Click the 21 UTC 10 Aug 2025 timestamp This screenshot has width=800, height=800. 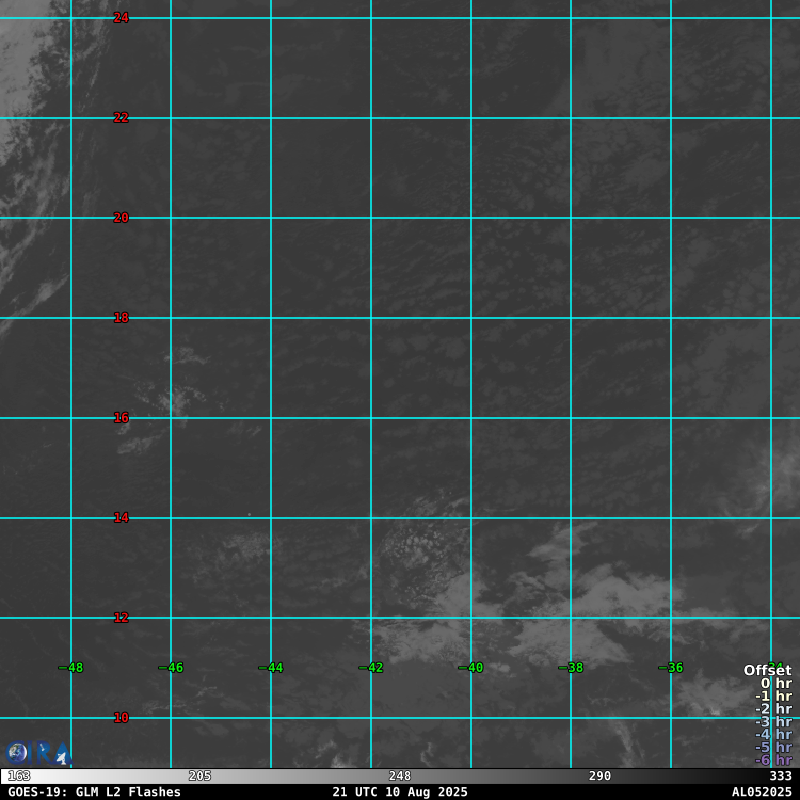[400, 792]
